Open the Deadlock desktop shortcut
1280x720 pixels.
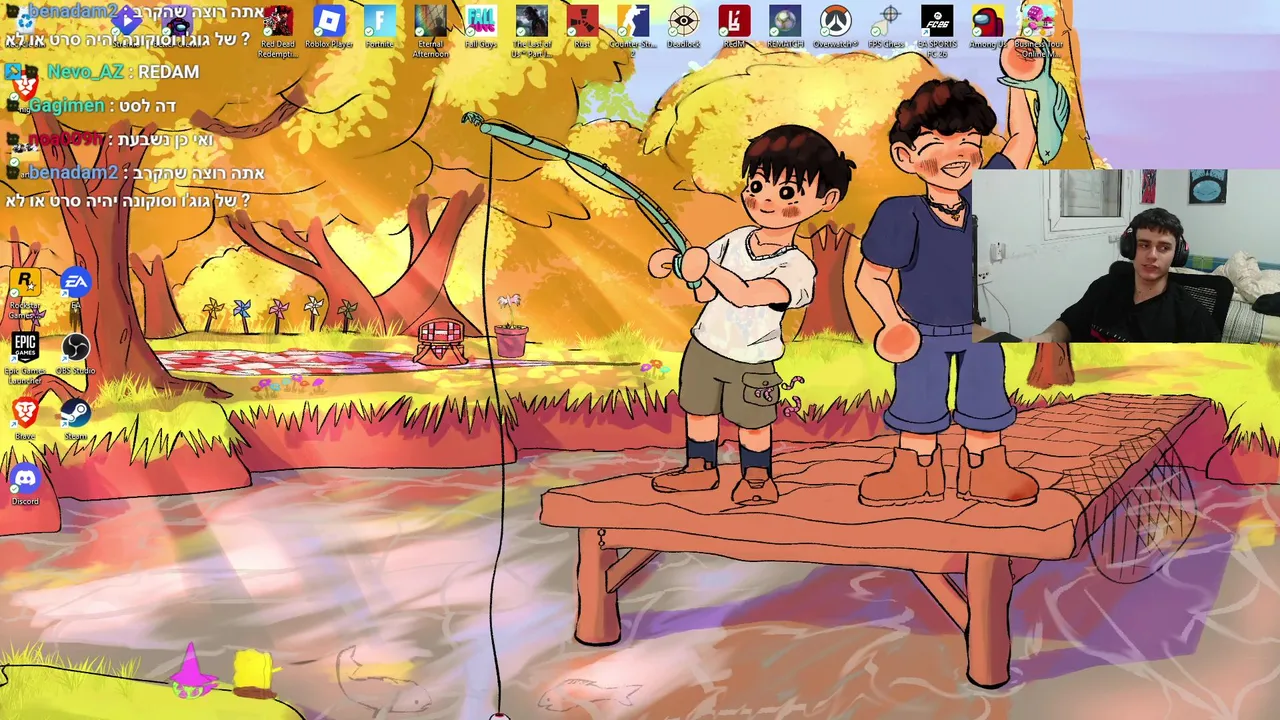click(683, 28)
